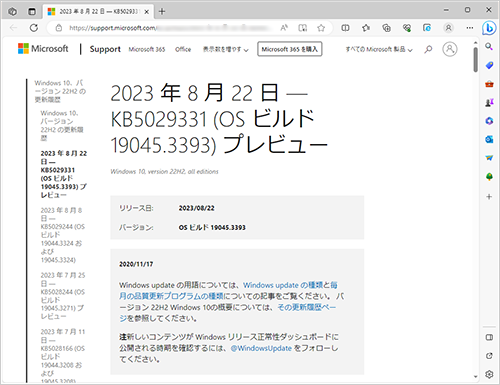
Task: Open Collections toolbar icon
Action: pyautogui.click(x=387, y=28)
